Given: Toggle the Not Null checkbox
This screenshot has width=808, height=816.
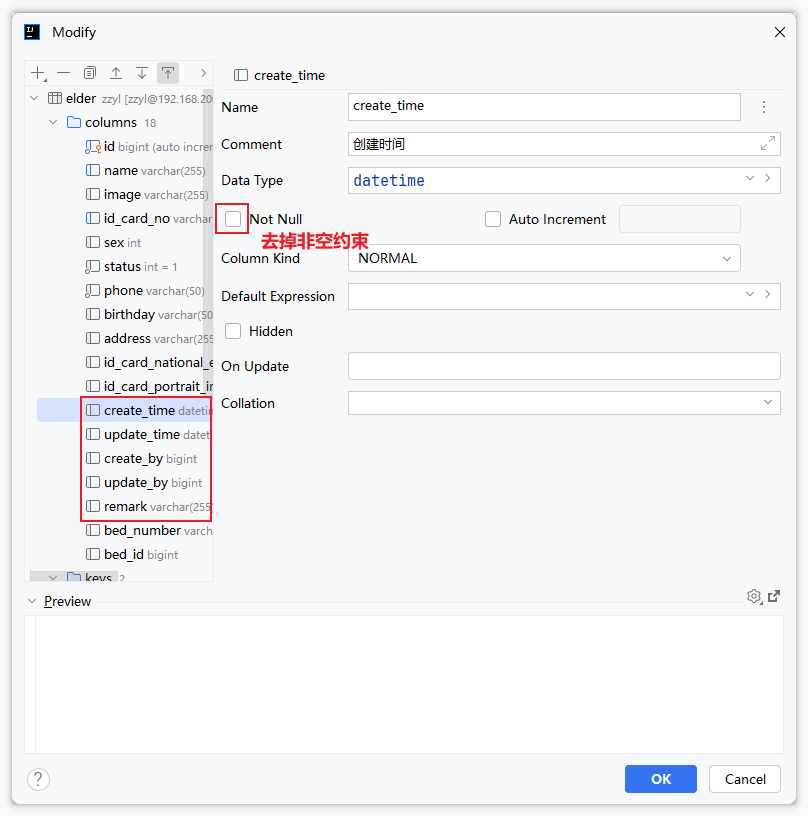Looking at the screenshot, I should tap(233, 219).
